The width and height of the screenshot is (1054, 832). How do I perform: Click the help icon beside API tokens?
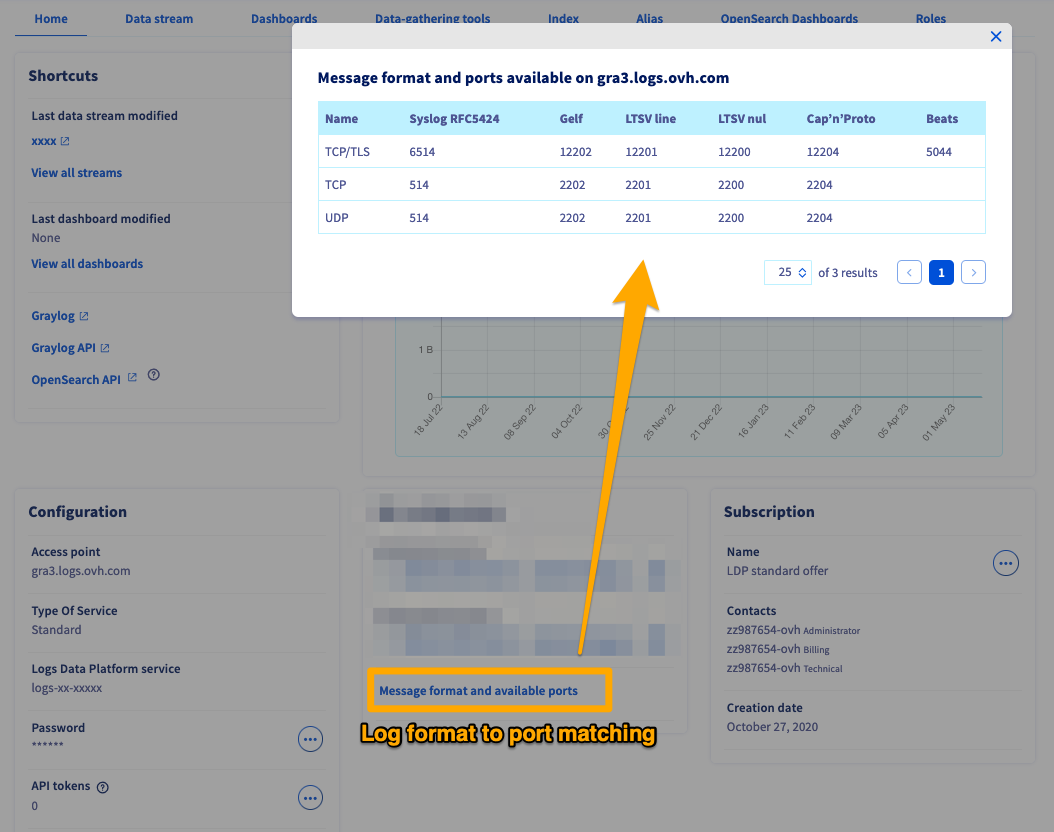[103, 786]
